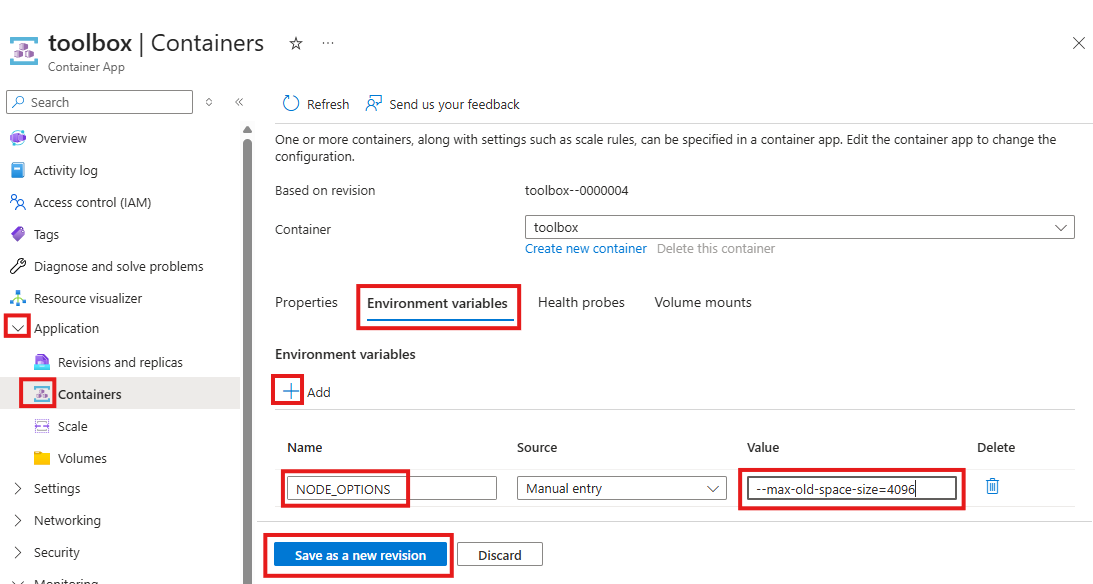
Task: Favorite this page with the star icon
Action: 295,43
